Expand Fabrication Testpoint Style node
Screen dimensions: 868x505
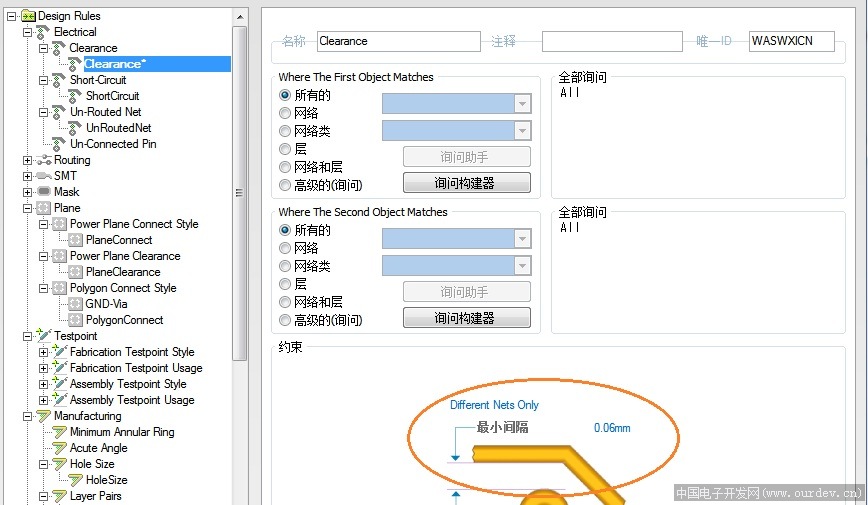pos(43,352)
